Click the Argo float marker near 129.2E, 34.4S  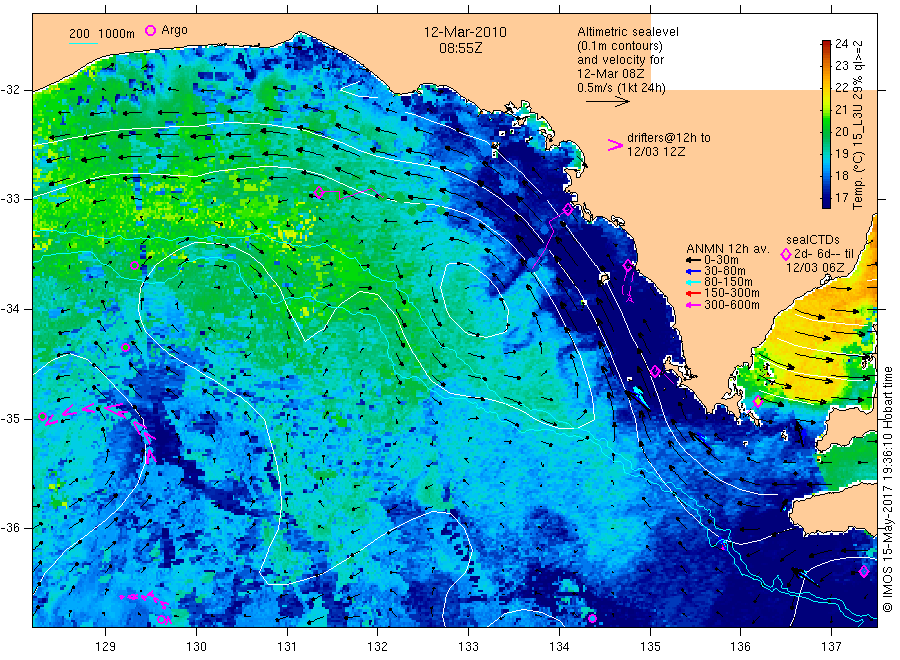tap(126, 347)
